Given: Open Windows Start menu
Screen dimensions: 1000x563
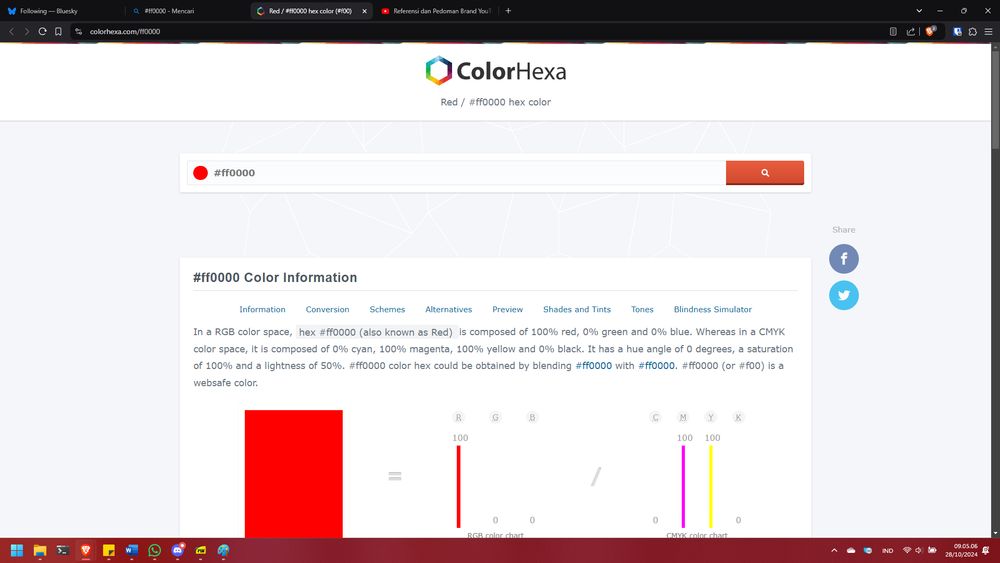Looking at the screenshot, I should (17, 550).
